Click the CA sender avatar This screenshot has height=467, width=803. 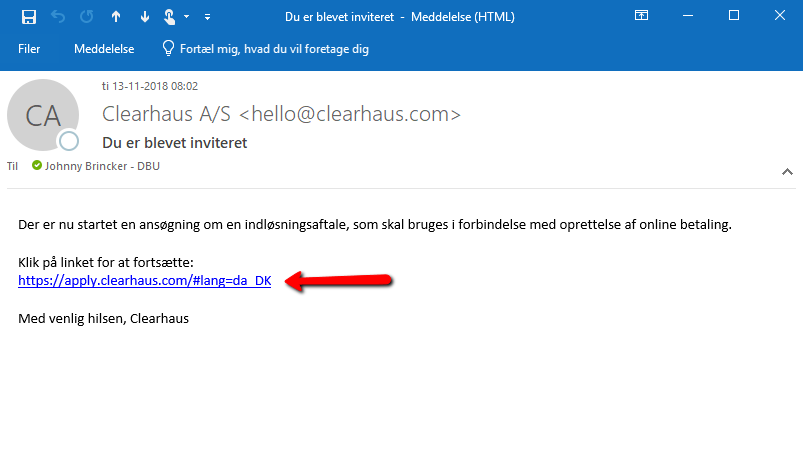pyautogui.click(x=43, y=115)
